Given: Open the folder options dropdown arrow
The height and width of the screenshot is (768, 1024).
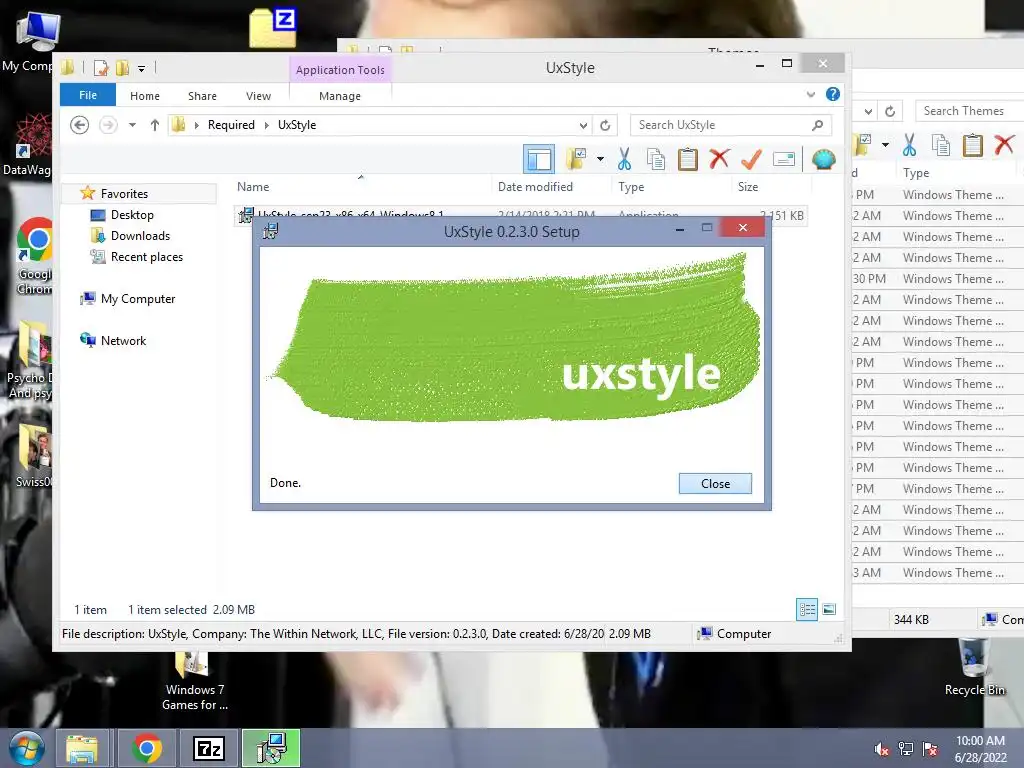Looking at the screenshot, I should [600, 159].
